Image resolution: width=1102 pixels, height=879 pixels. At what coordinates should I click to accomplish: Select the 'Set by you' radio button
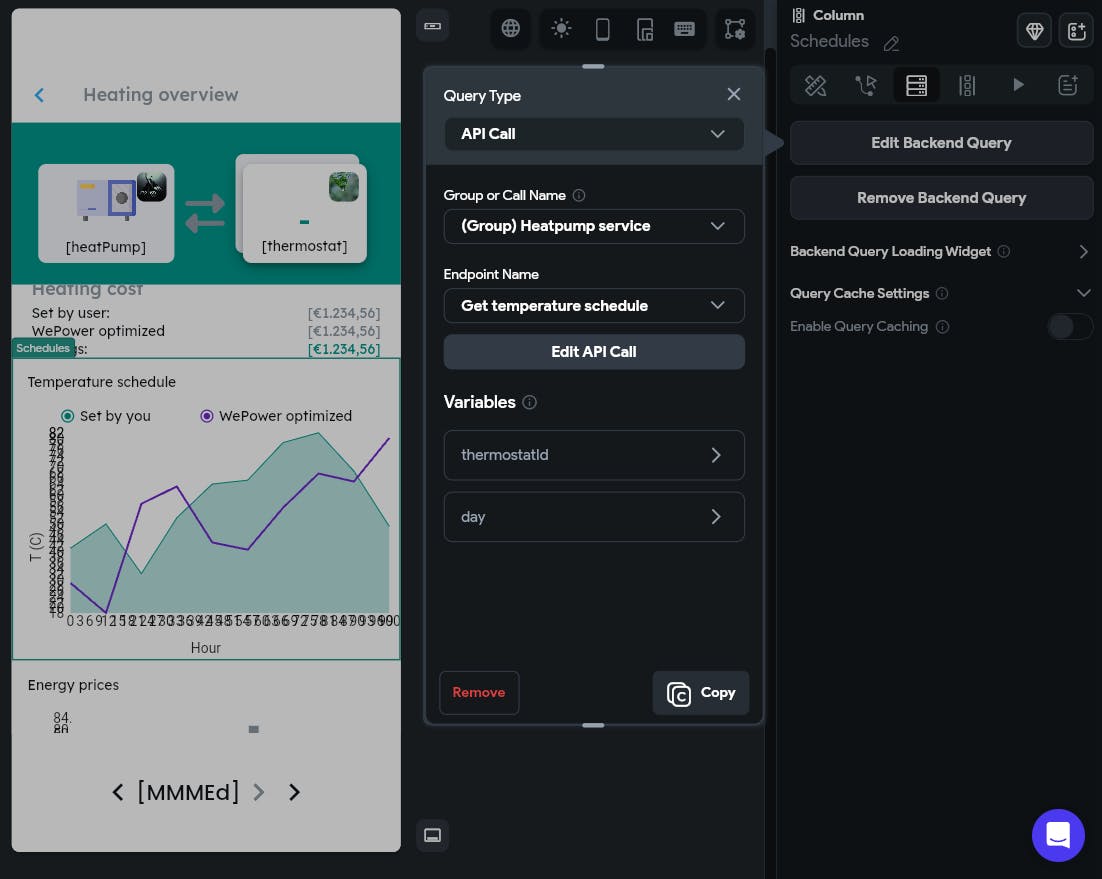(x=67, y=416)
